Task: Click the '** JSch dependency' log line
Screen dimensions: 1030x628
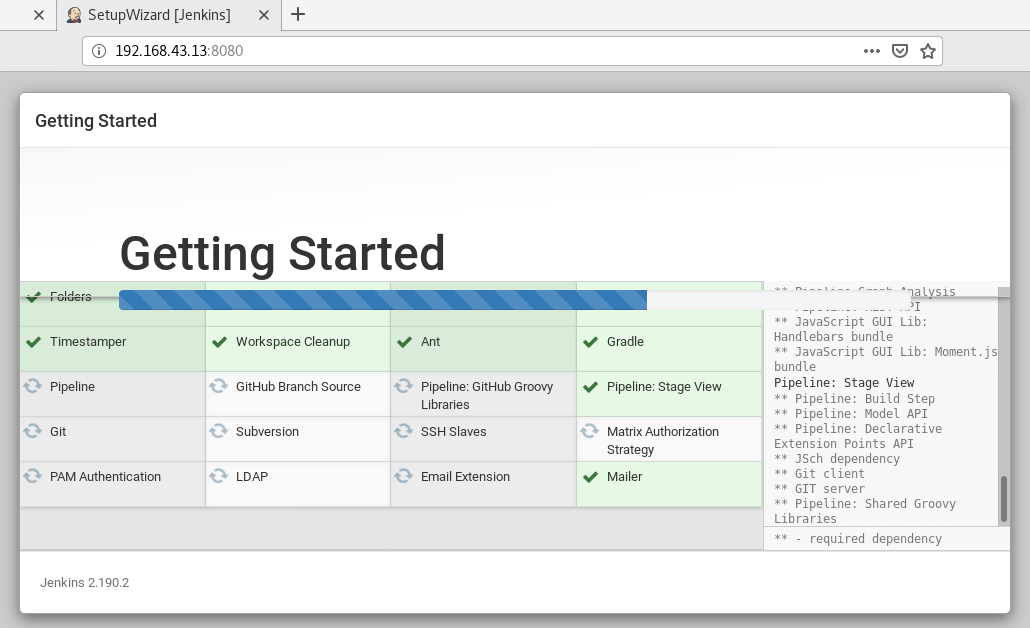Action: click(x=837, y=459)
